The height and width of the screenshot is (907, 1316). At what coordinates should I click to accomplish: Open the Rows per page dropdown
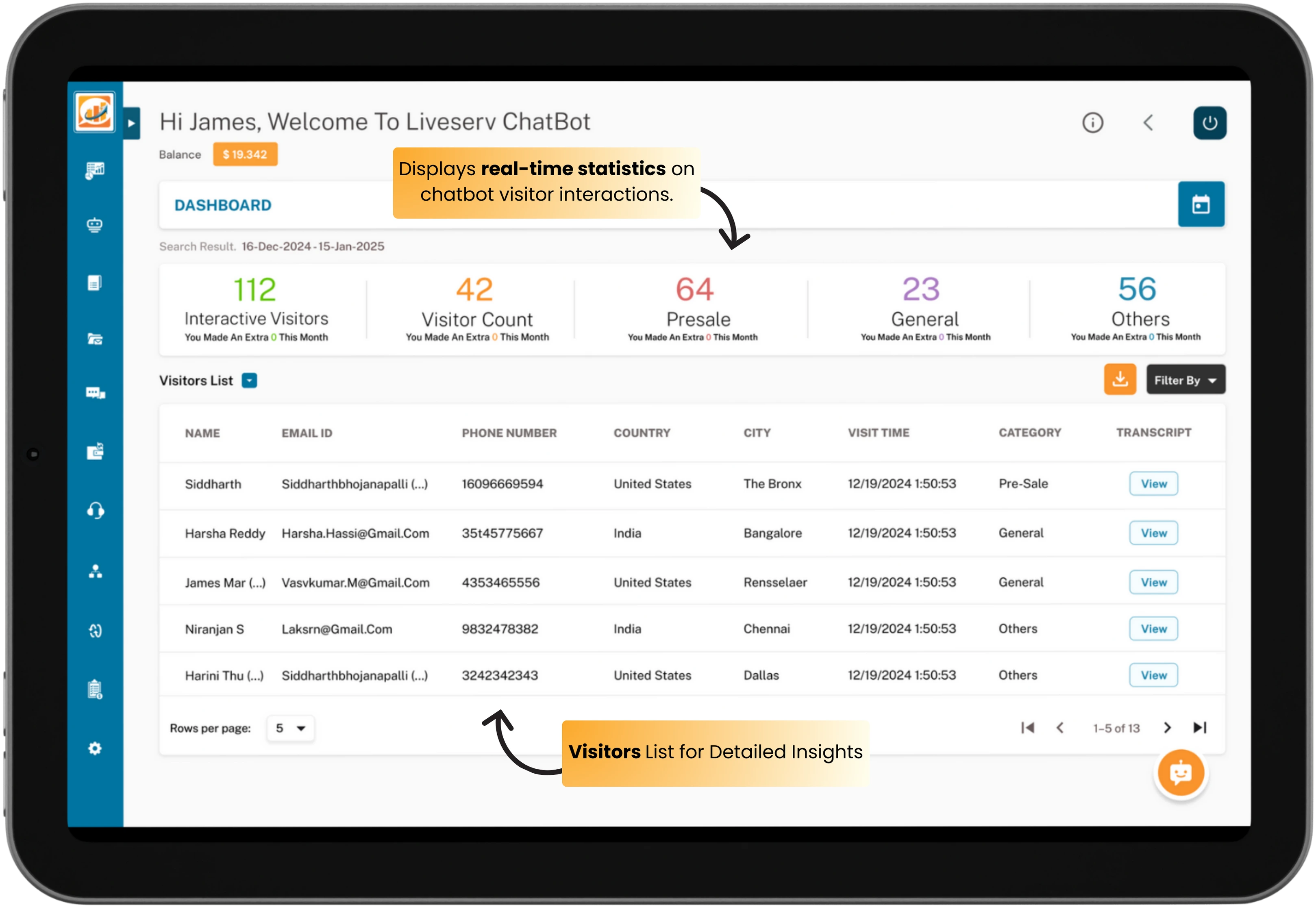point(290,728)
